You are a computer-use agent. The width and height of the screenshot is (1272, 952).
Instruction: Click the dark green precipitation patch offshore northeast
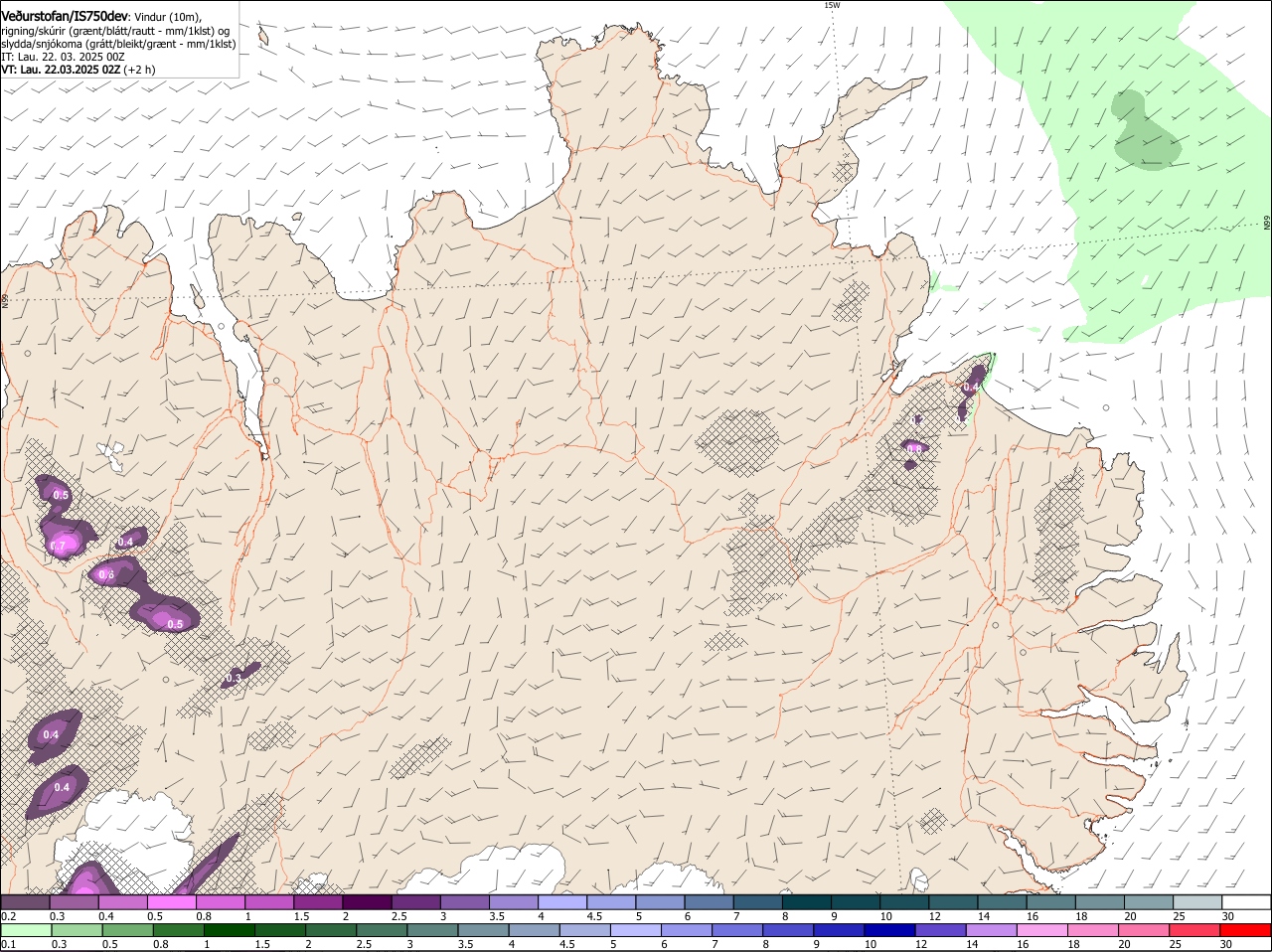1146,130
